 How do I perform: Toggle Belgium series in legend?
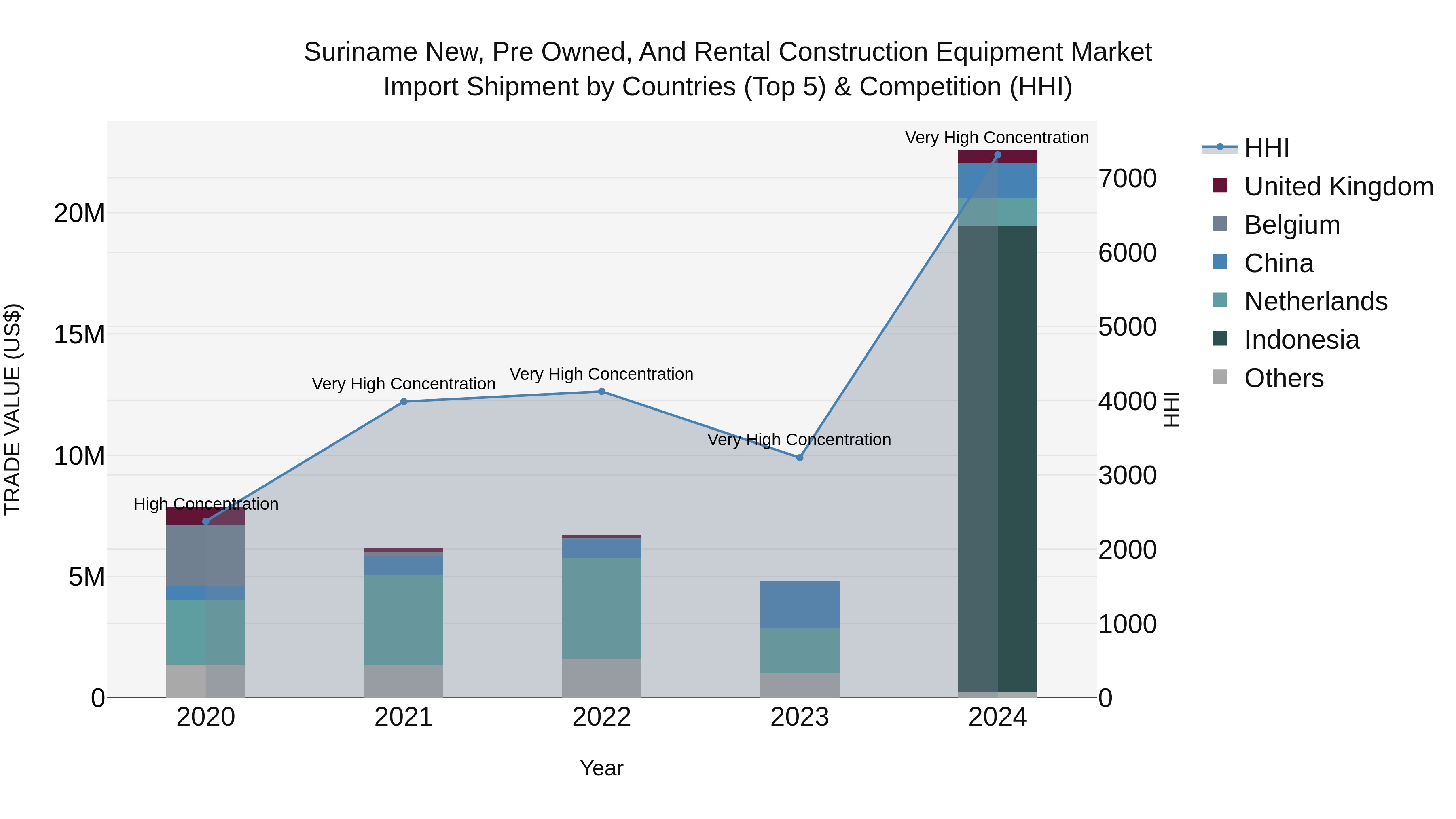(x=1276, y=224)
